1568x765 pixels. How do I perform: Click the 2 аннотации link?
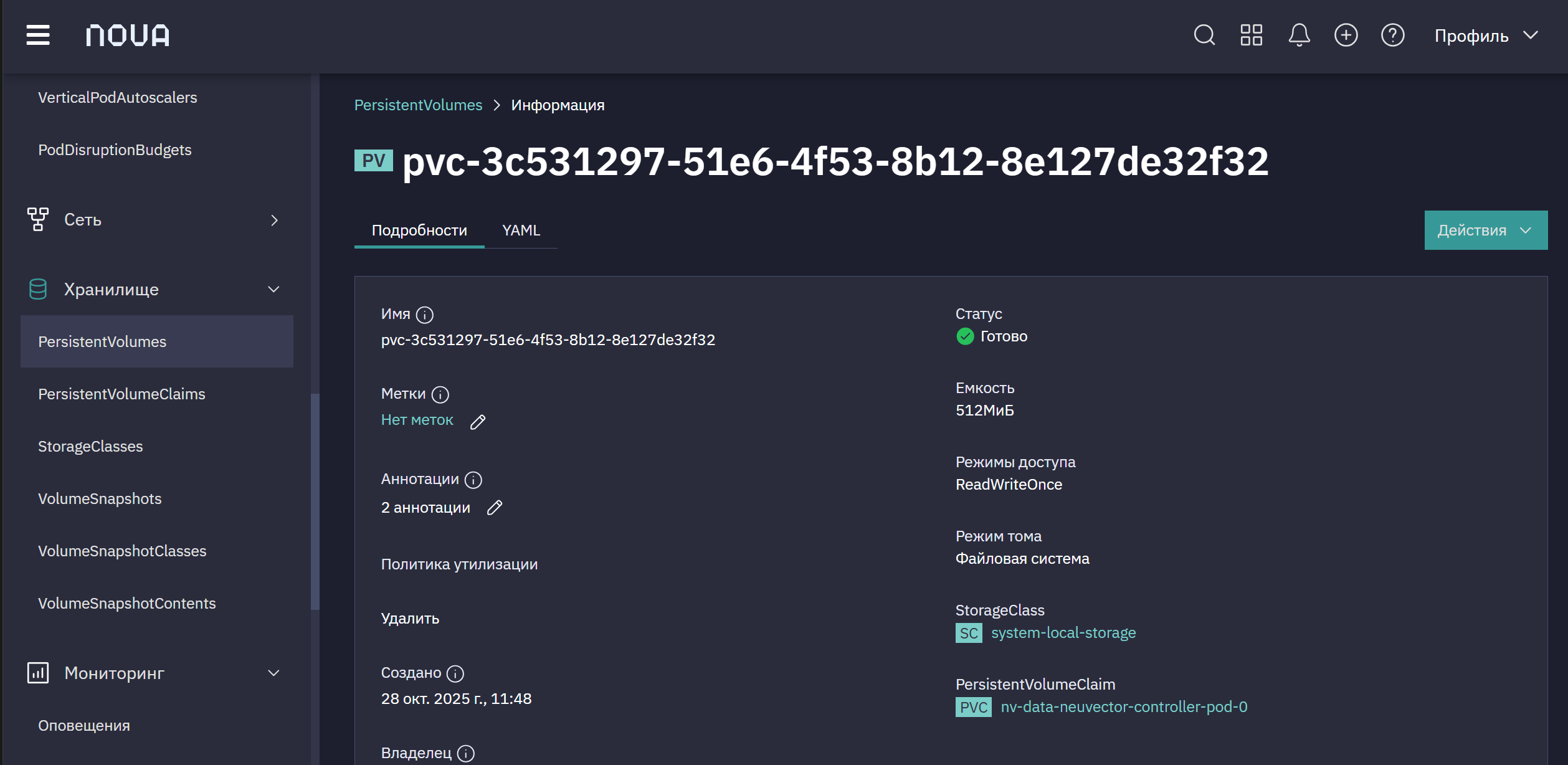pyautogui.click(x=425, y=508)
